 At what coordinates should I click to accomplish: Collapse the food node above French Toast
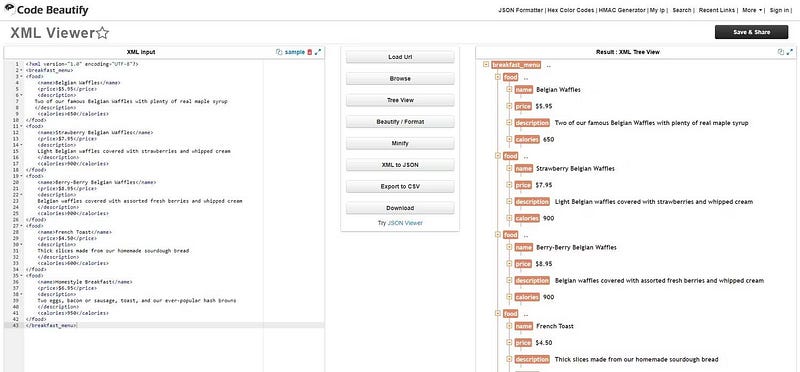coord(497,314)
